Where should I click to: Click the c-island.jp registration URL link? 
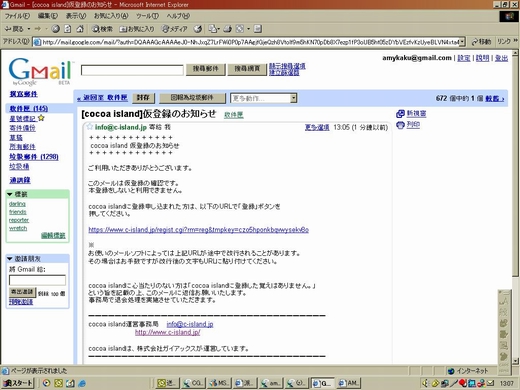click(x=198, y=230)
